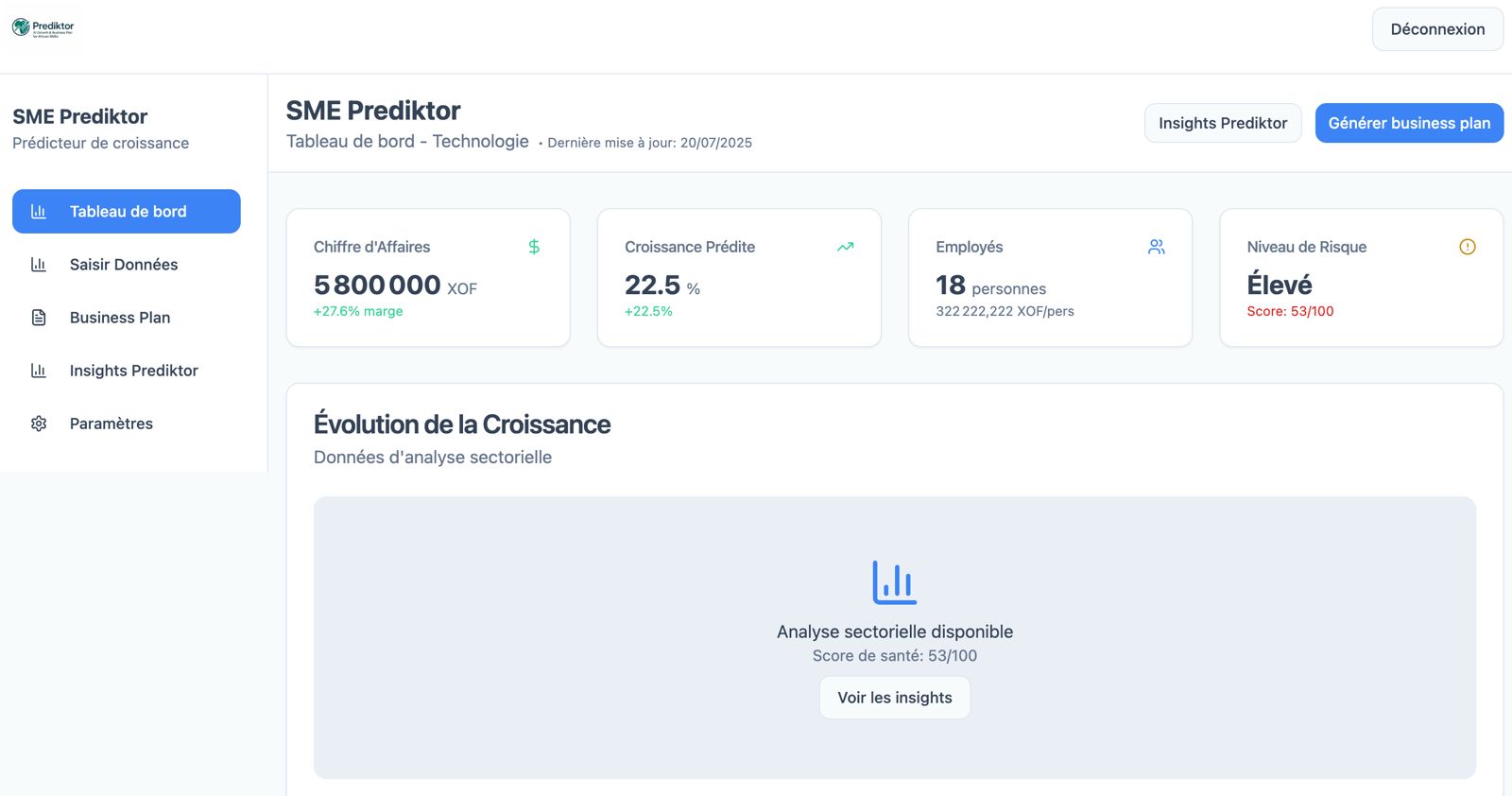Click the Tableau de bord - Technologie subtitle
This screenshot has height=796, width=1512.
pyautogui.click(x=407, y=141)
